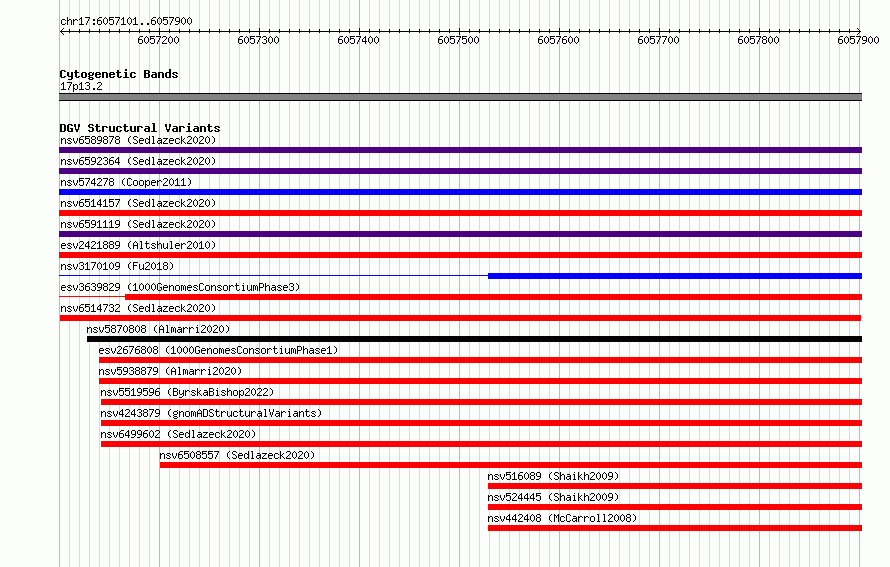
Task: Select the esv2421889 (Altshuler2010) label
Action: [x=138, y=245]
